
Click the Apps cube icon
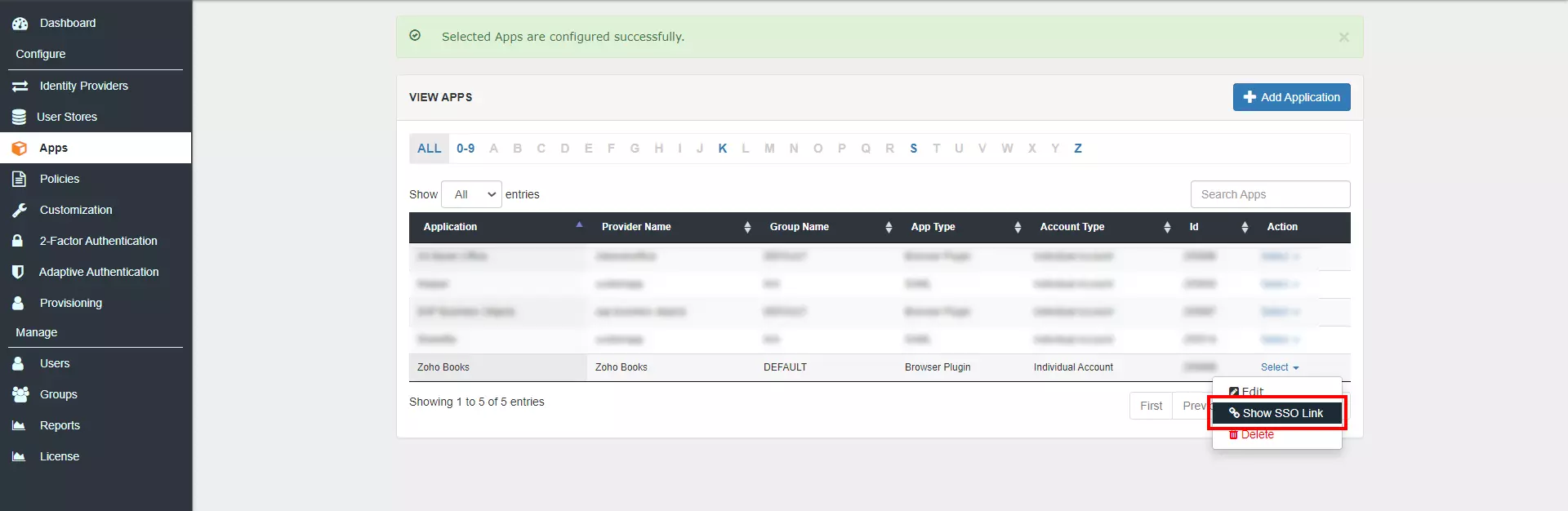[x=19, y=148]
